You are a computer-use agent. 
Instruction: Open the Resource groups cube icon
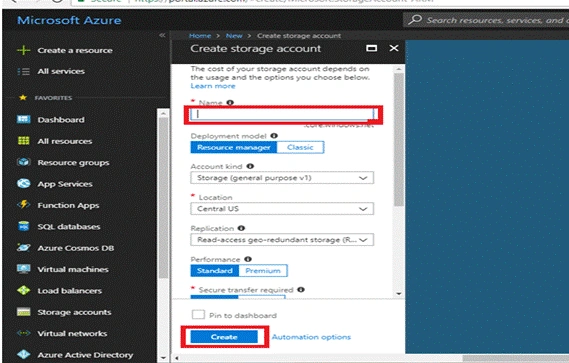(24, 162)
